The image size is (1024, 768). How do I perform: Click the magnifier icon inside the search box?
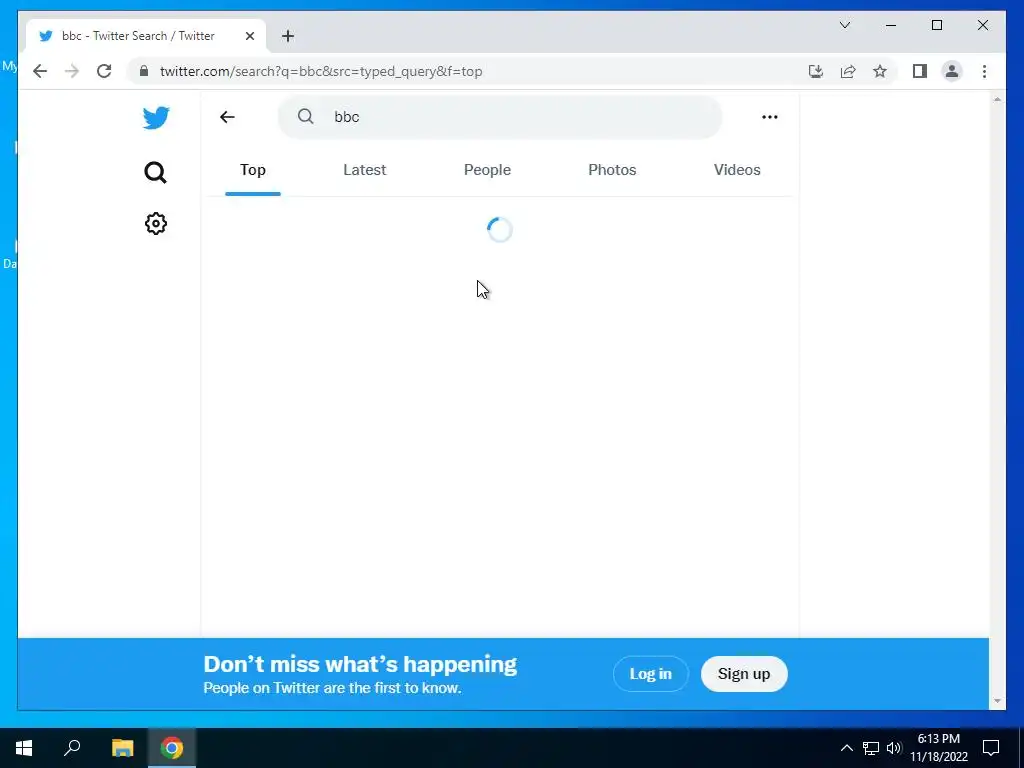click(305, 116)
